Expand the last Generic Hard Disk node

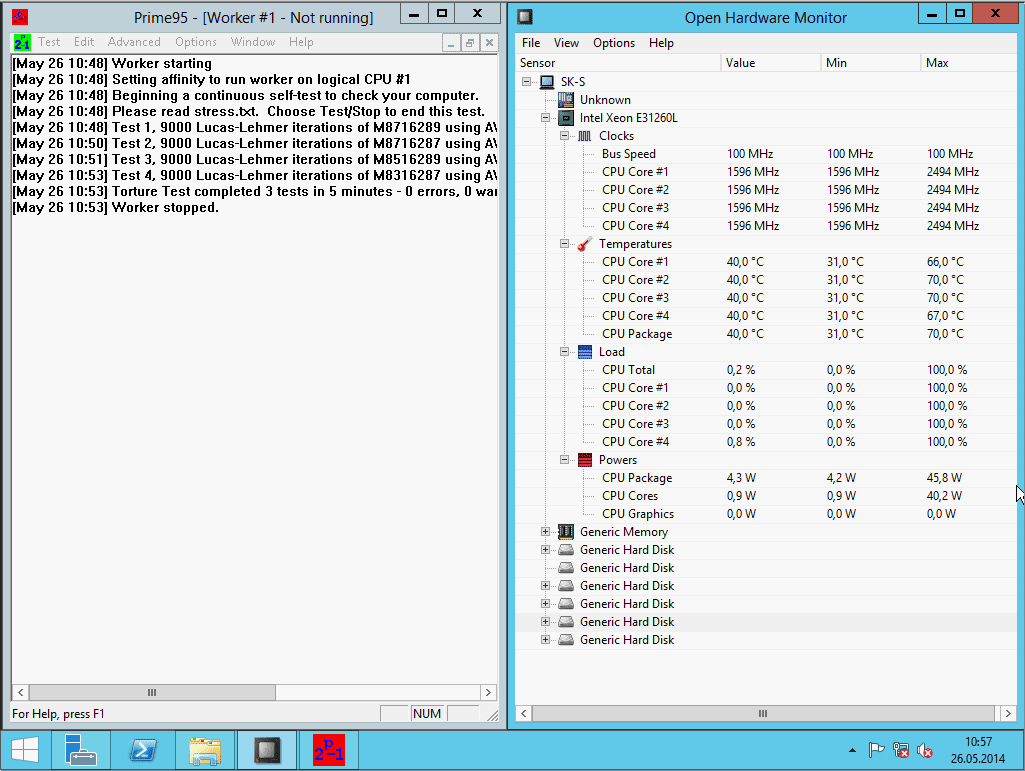click(545, 640)
